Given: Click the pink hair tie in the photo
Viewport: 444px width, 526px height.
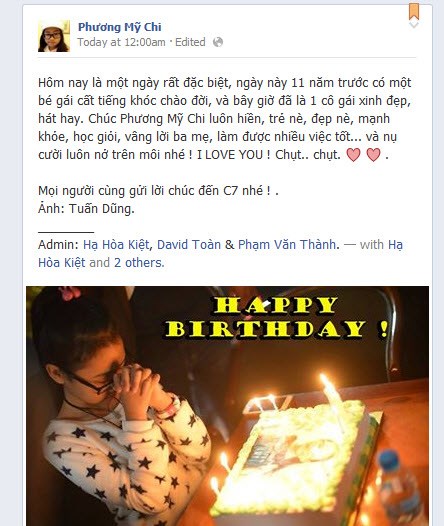Looking at the screenshot, I should (69, 293).
